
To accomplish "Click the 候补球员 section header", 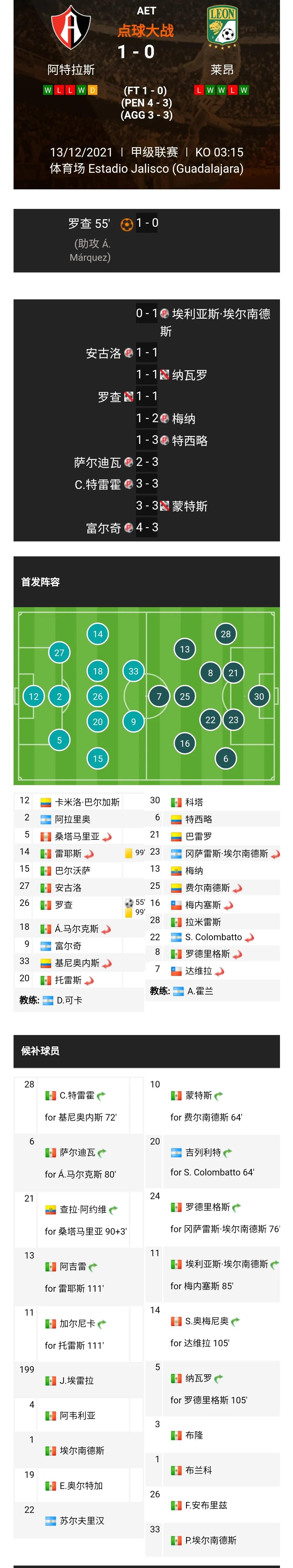I will (x=40, y=1049).
